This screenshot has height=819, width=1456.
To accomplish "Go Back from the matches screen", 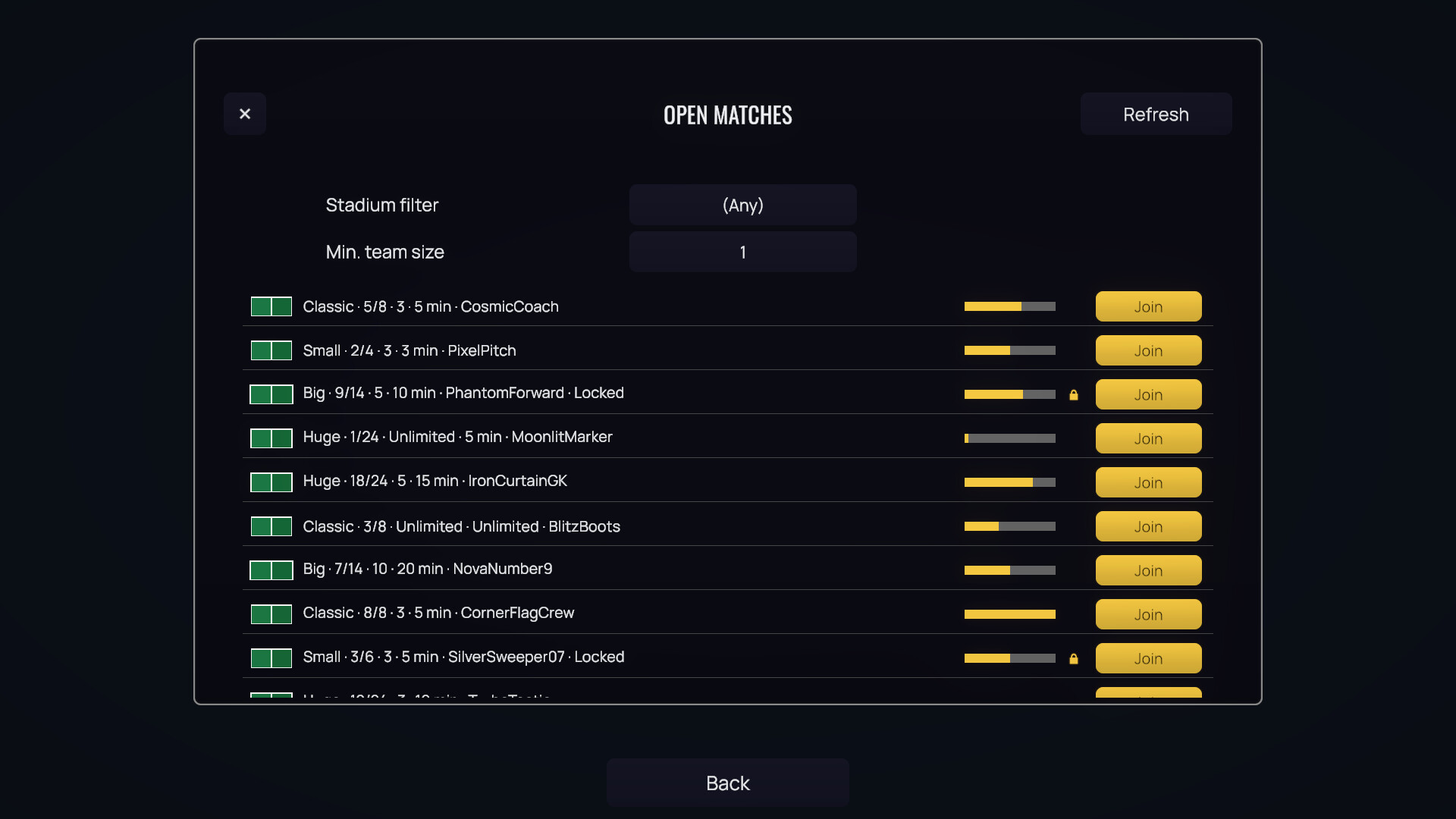I will 728,783.
